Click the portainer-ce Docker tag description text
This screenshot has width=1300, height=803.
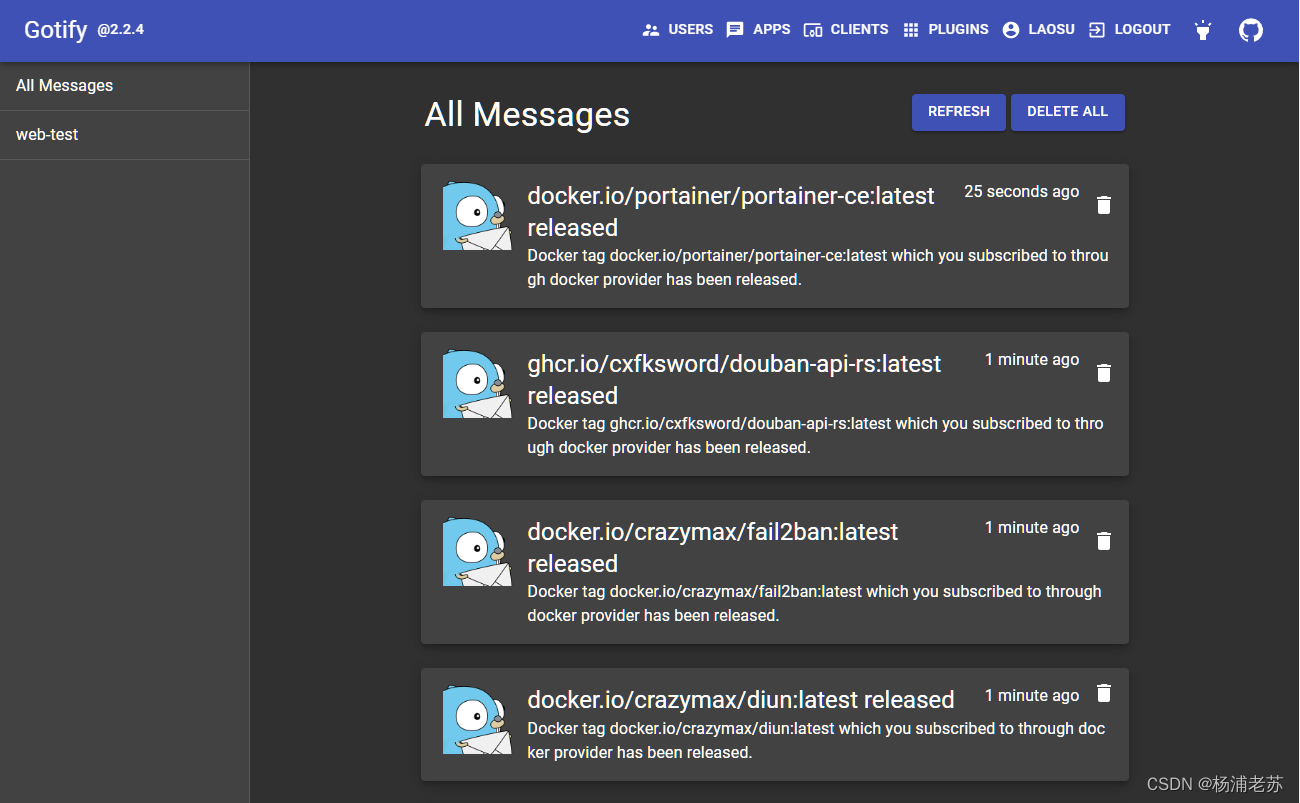[818, 268]
